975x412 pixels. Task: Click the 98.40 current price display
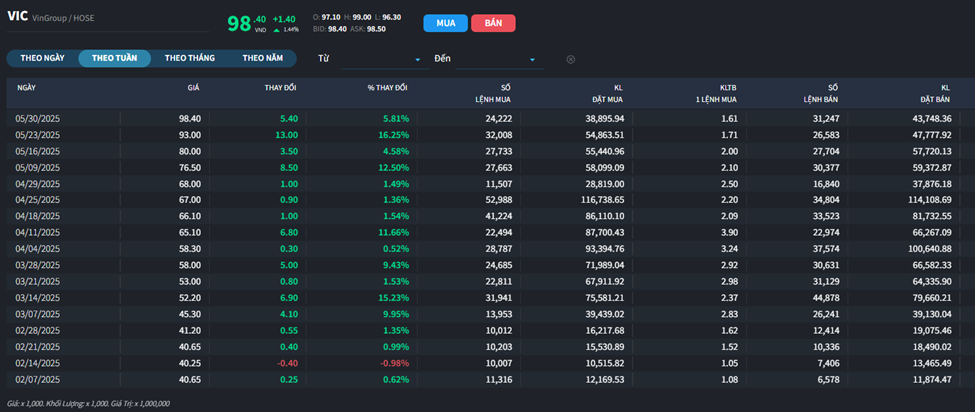pos(246,22)
